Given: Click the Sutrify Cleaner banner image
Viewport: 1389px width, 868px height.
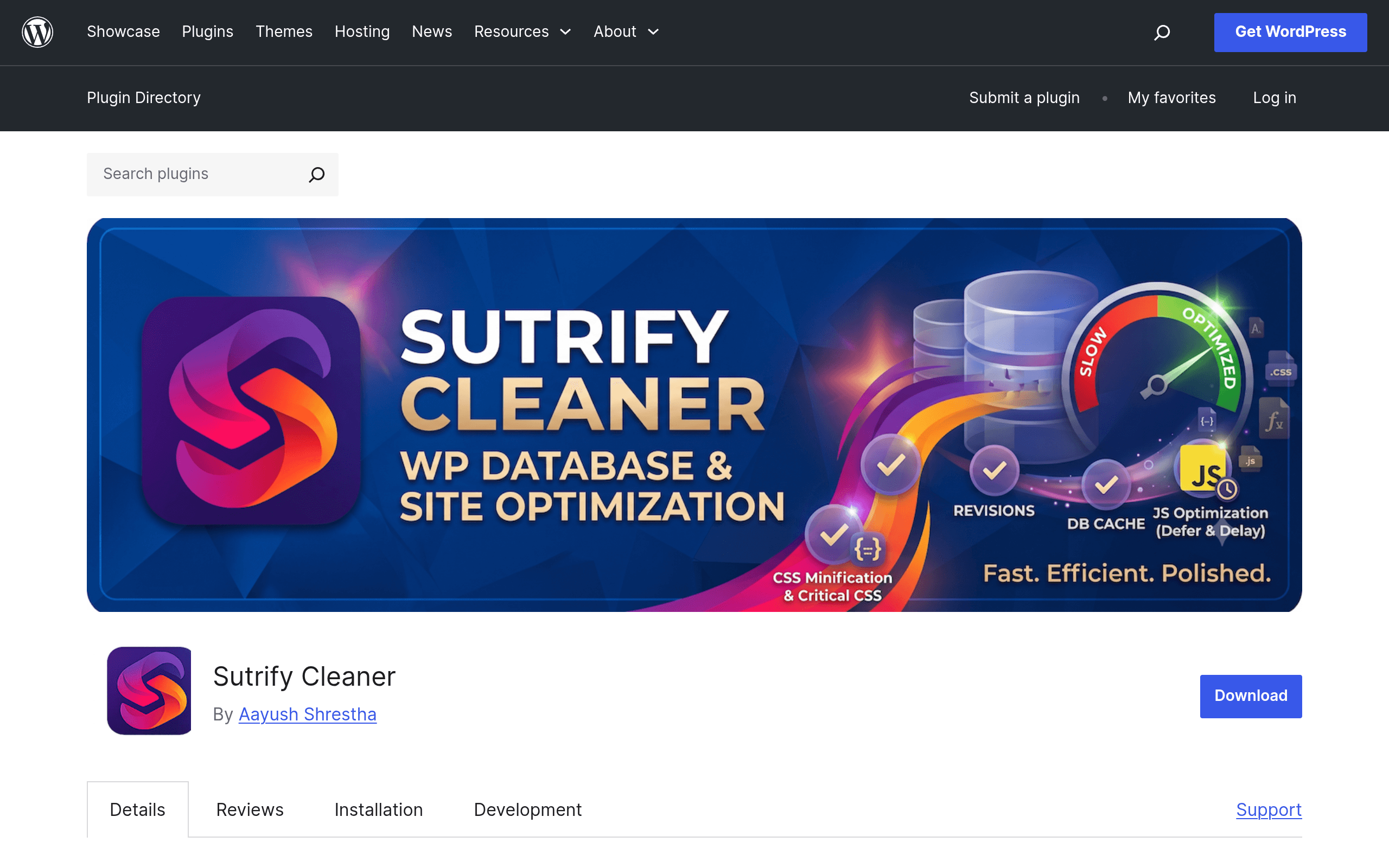Looking at the screenshot, I should (694, 414).
